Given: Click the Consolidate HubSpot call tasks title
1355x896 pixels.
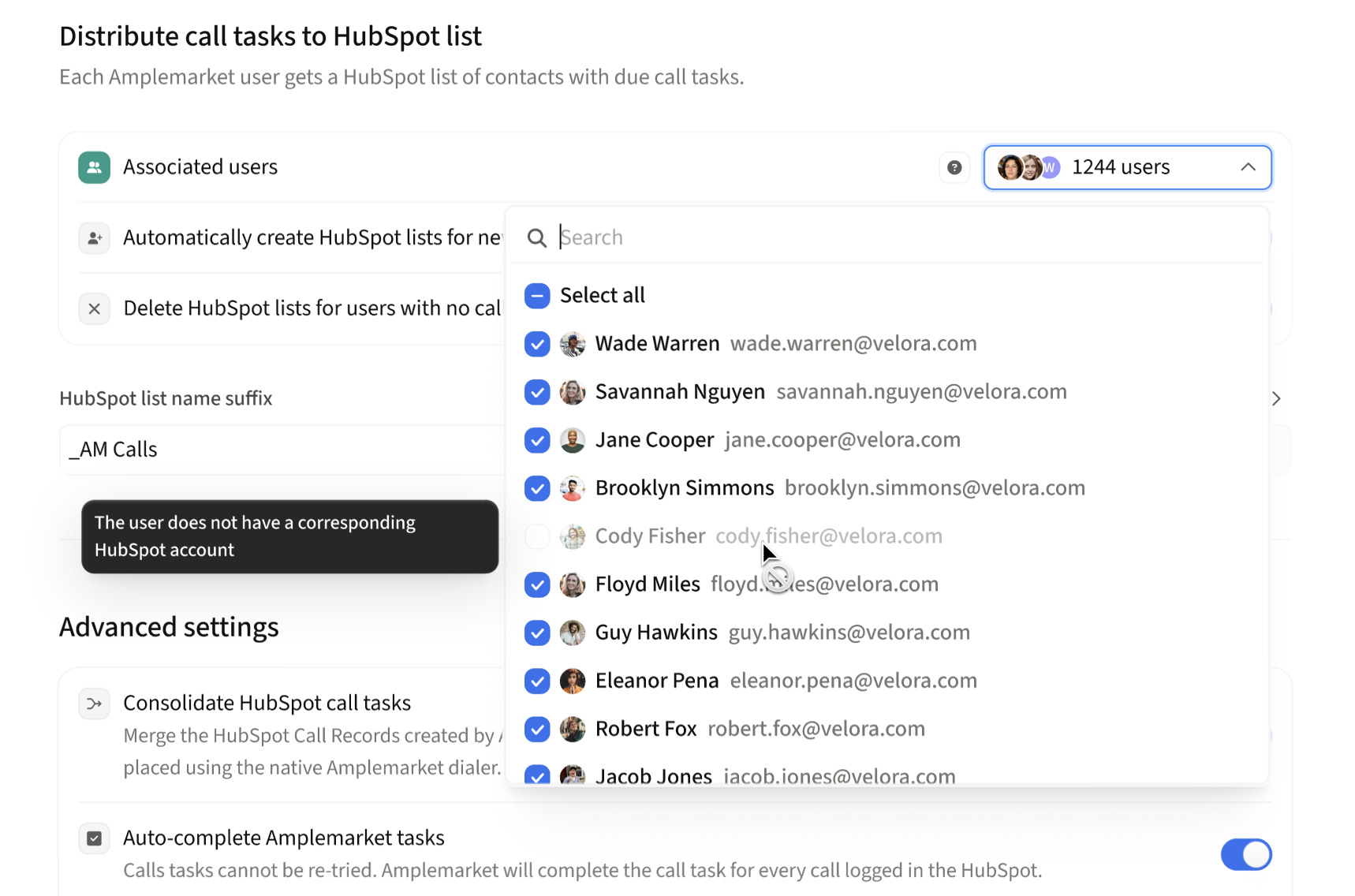Looking at the screenshot, I should [x=267, y=703].
